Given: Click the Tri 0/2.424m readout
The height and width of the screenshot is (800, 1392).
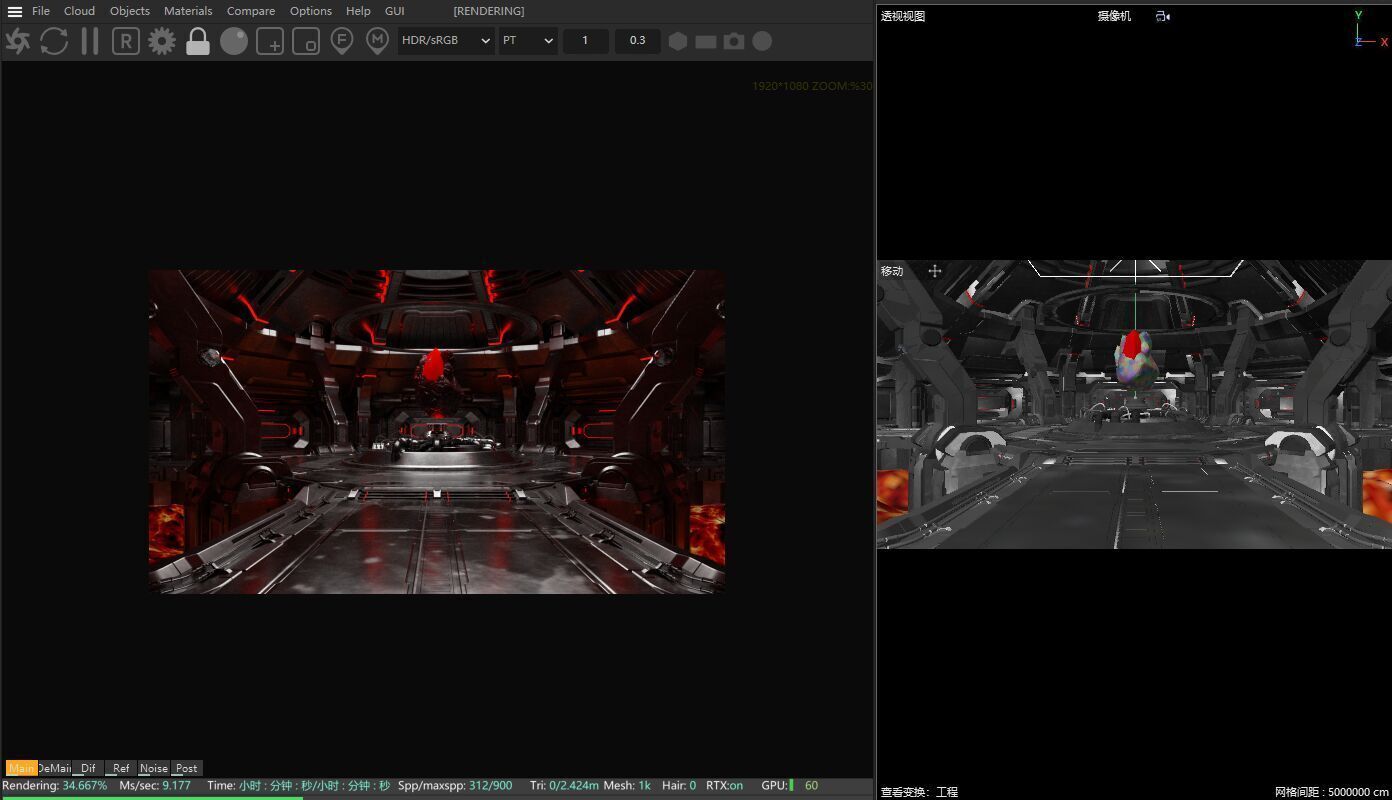Looking at the screenshot, I should (x=564, y=785).
